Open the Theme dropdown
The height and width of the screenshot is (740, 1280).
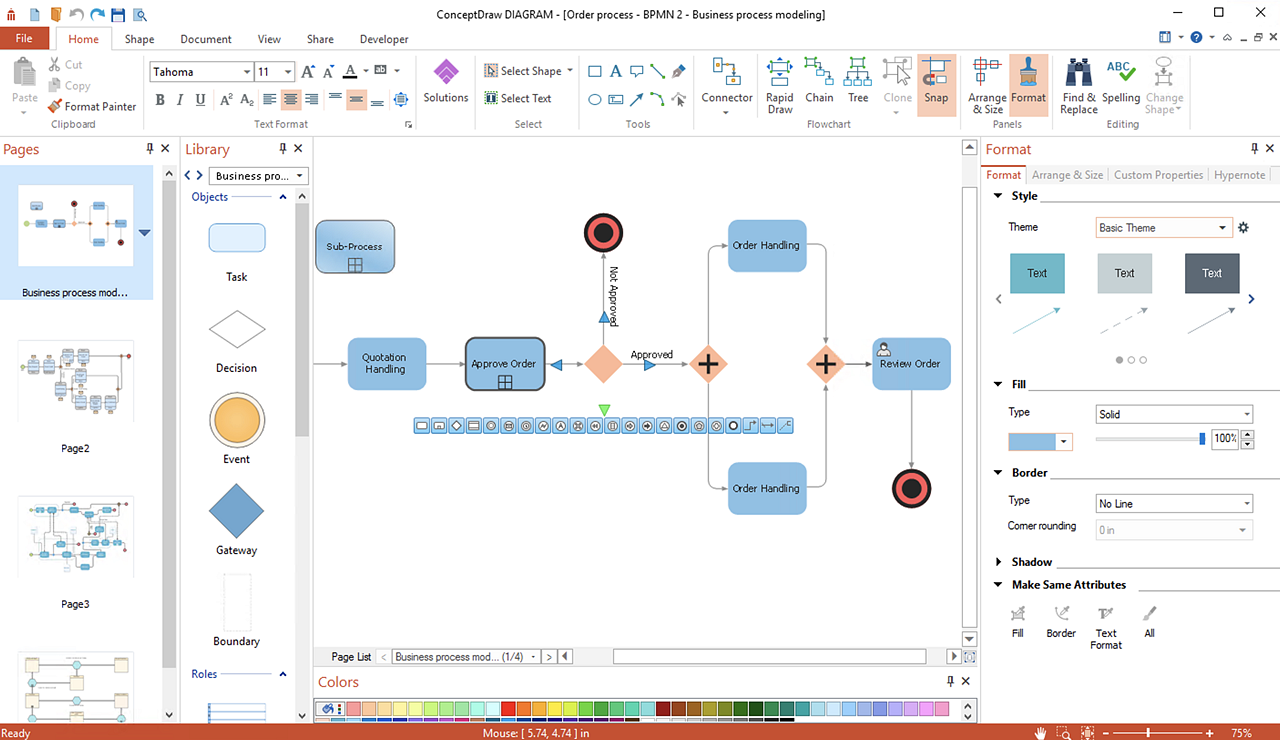1164,228
